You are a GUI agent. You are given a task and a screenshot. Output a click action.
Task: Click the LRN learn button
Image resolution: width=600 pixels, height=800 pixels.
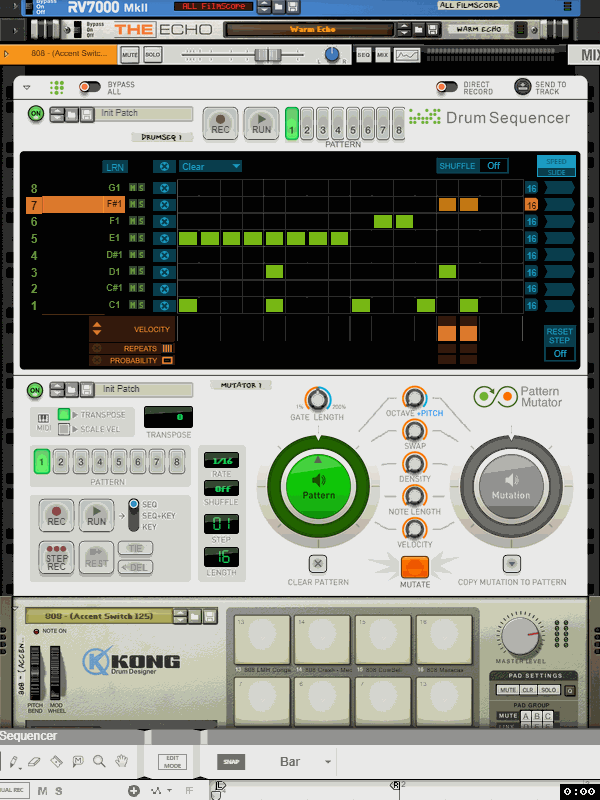click(115, 167)
